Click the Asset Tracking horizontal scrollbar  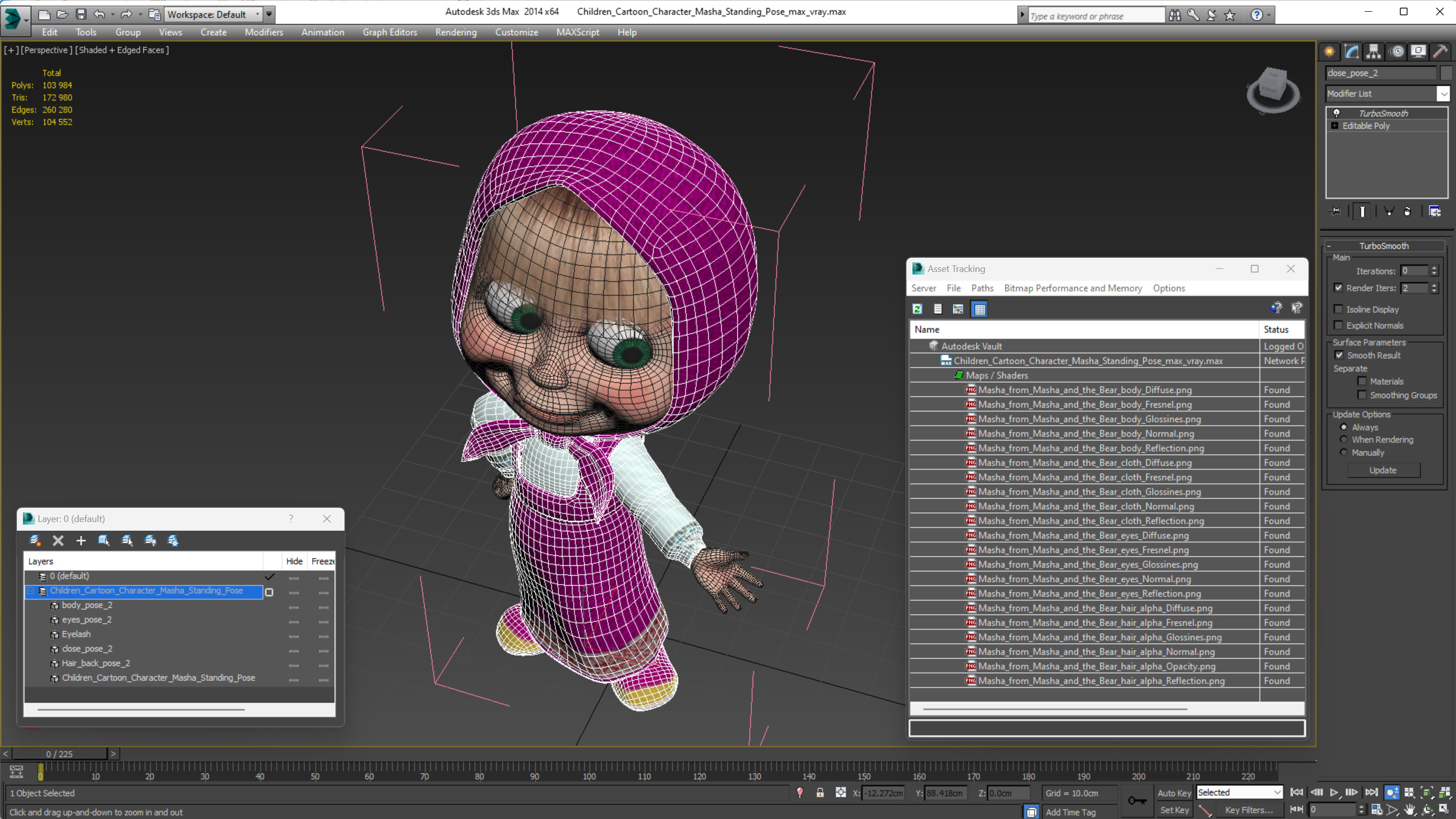[1054, 708]
